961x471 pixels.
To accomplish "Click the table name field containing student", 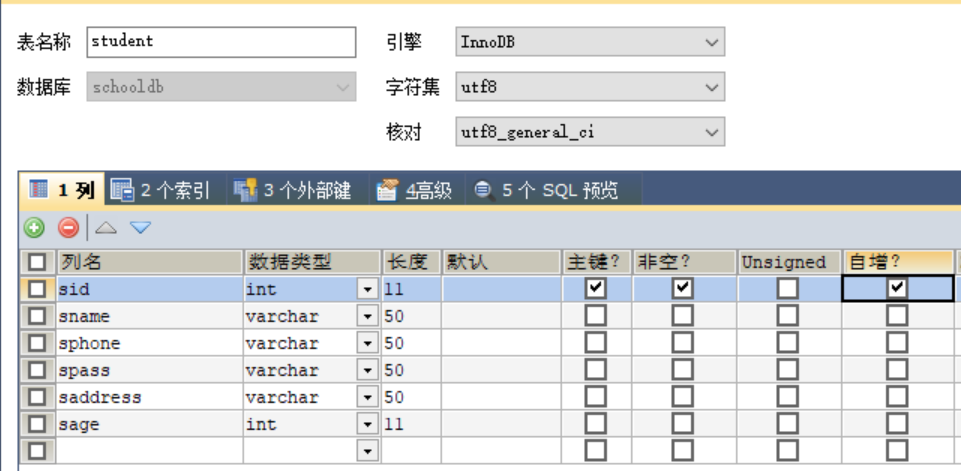I will pyautogui.click(x=221, y=42).
